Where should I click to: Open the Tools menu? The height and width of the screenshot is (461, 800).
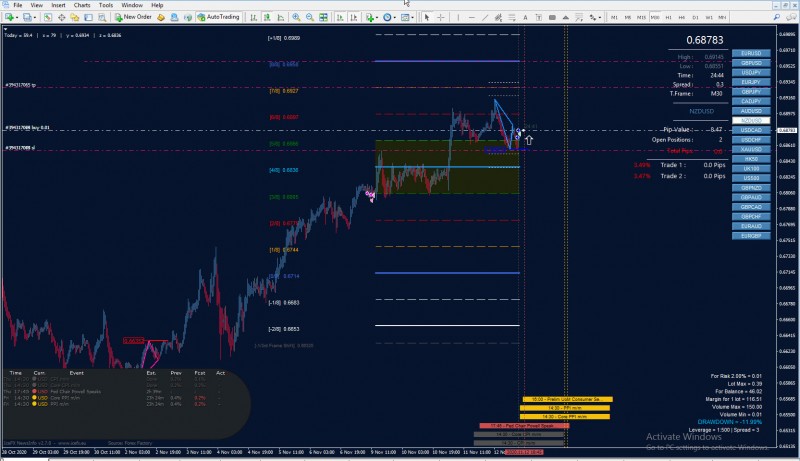point(106,5)
